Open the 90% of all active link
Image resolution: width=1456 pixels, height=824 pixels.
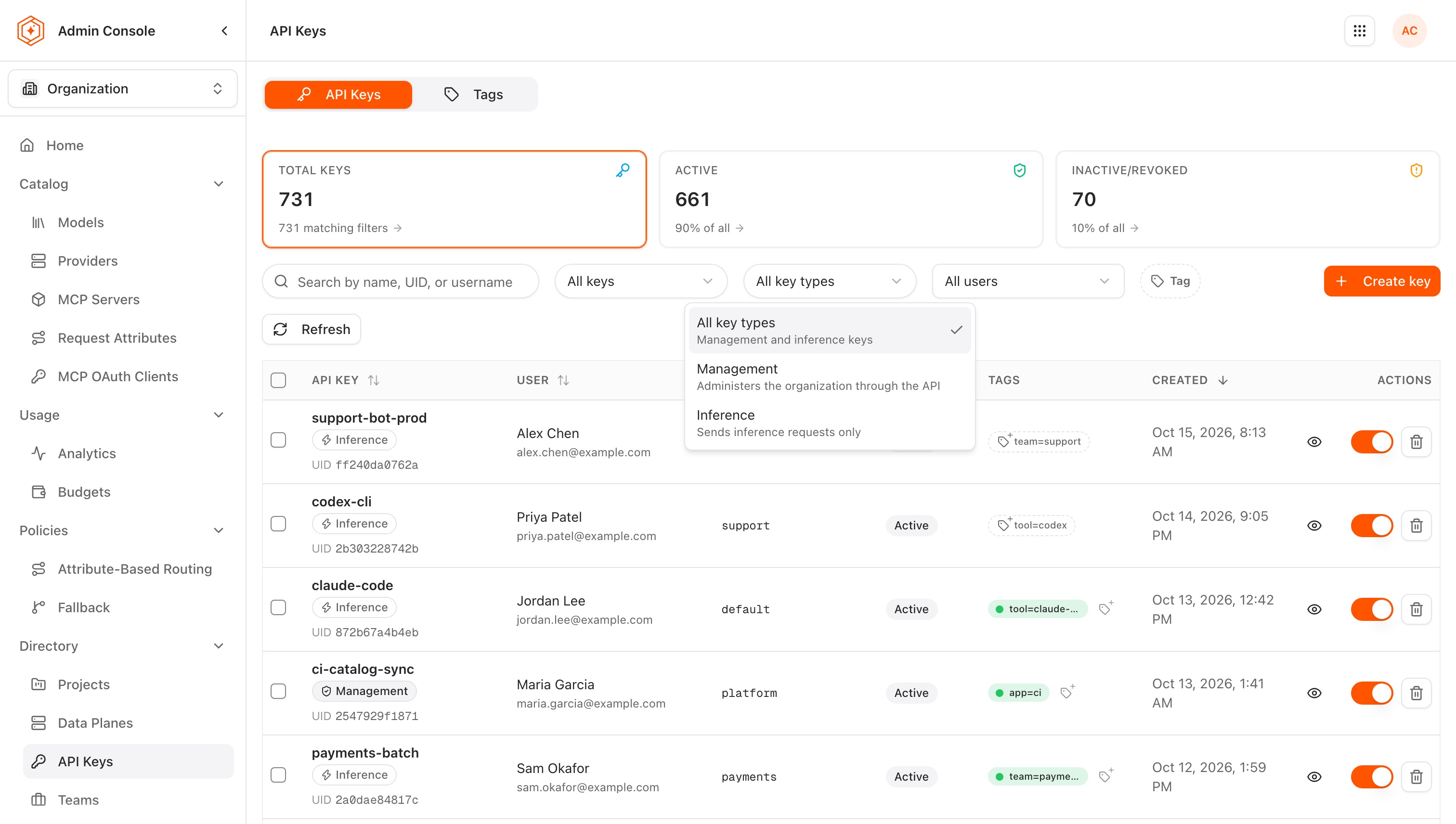[709, 228]
